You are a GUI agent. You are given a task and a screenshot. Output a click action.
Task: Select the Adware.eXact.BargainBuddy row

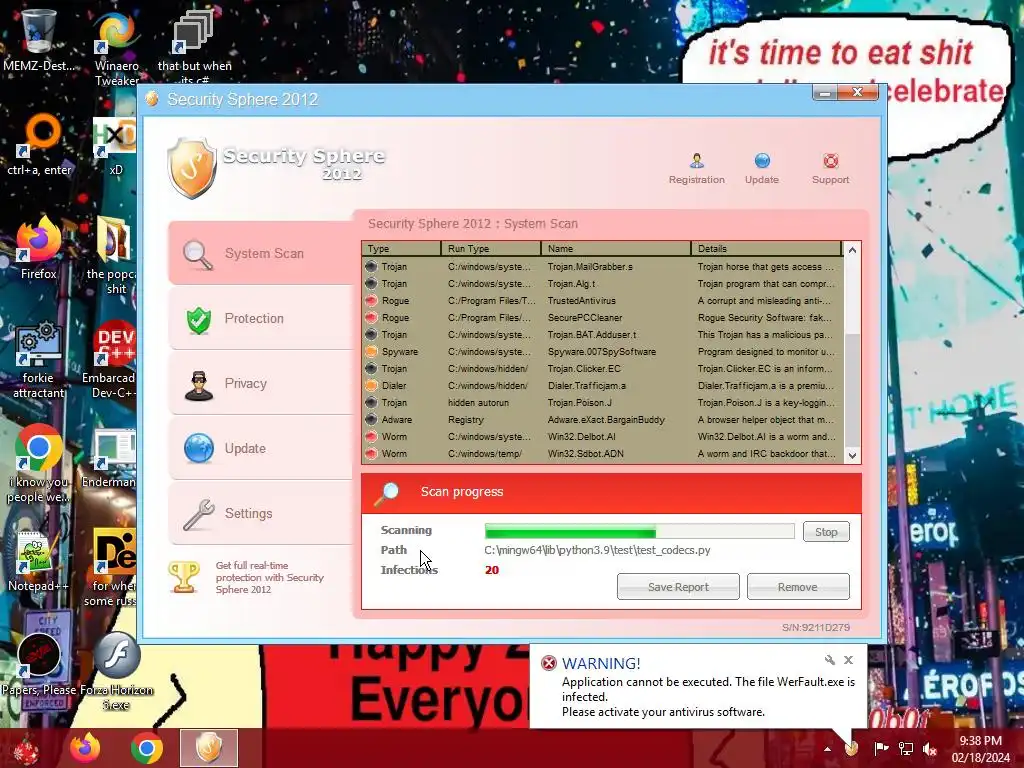[x=602, y=419]
